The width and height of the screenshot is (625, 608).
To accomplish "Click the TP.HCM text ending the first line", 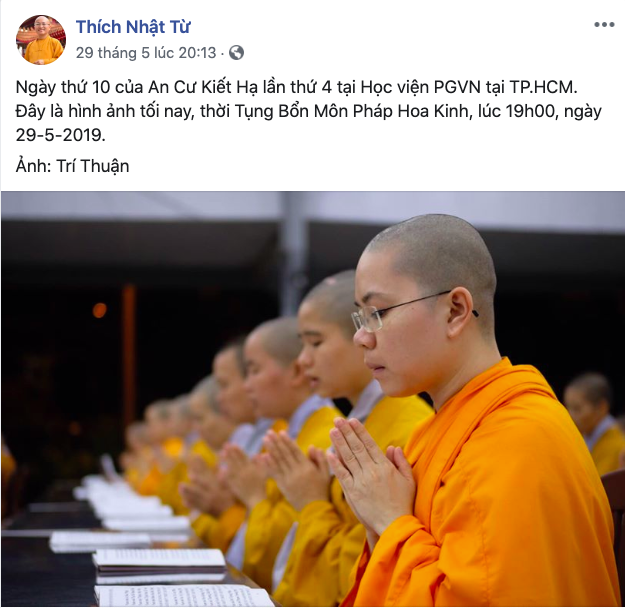I will [543, 87].
